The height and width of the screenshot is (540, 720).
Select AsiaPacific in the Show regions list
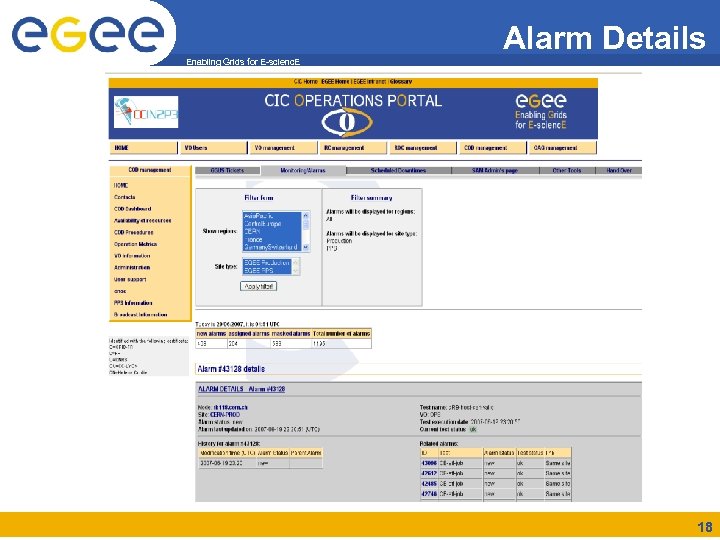272,216
